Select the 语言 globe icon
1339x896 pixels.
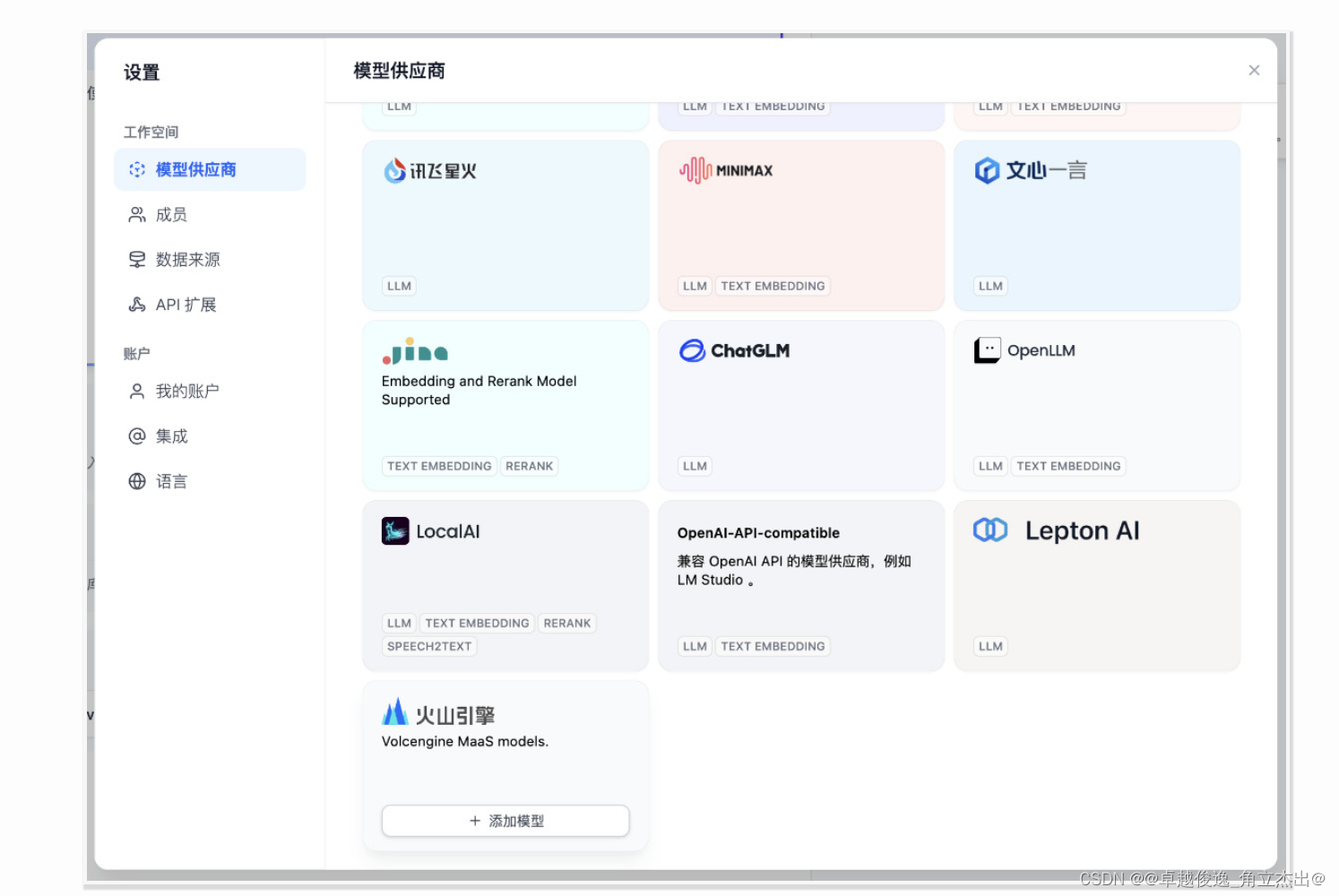click(x=136, y=480)
